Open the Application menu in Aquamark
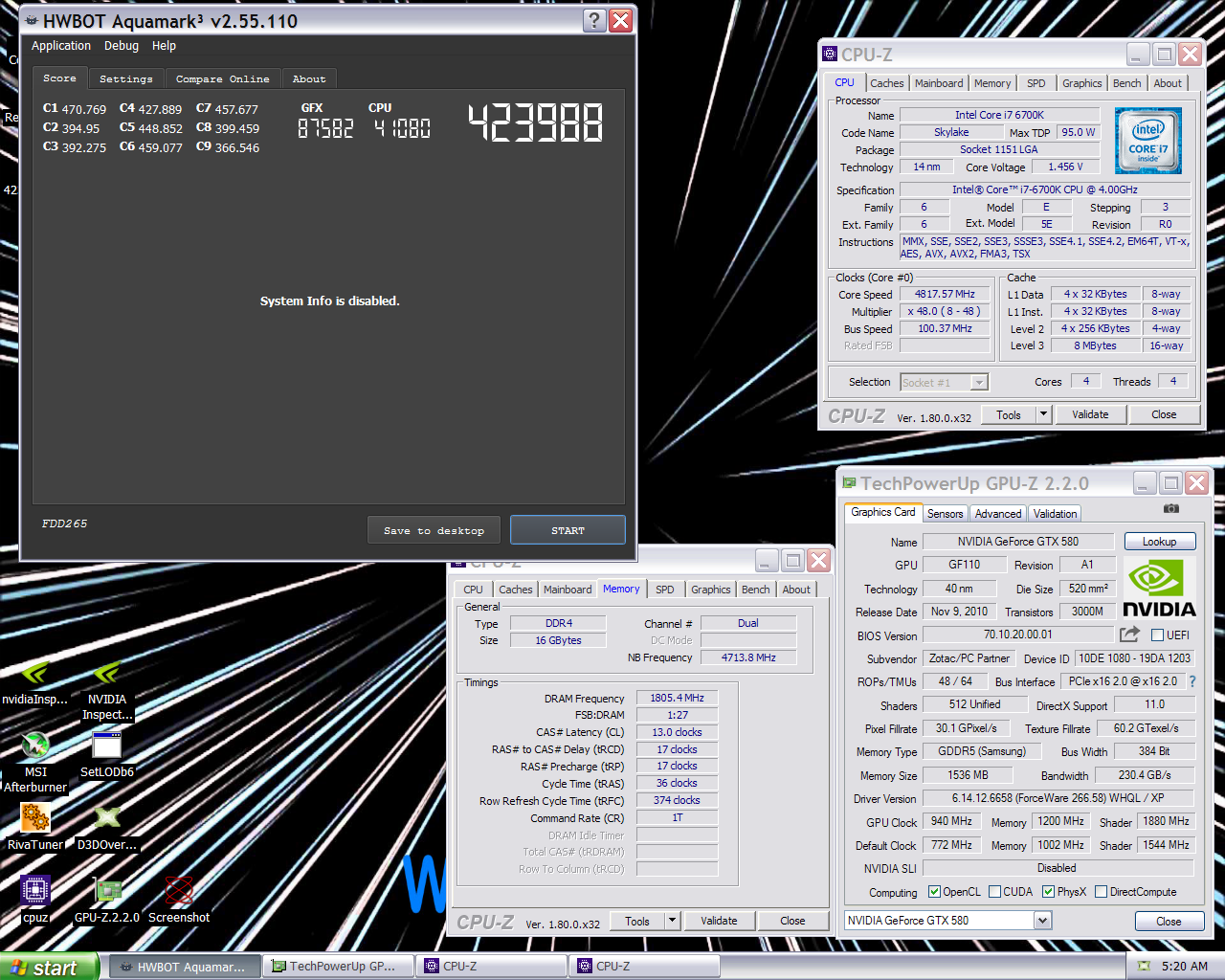The width and height of the screenshot is (1225, 980). pyautogui.click(x=61, y=46)
